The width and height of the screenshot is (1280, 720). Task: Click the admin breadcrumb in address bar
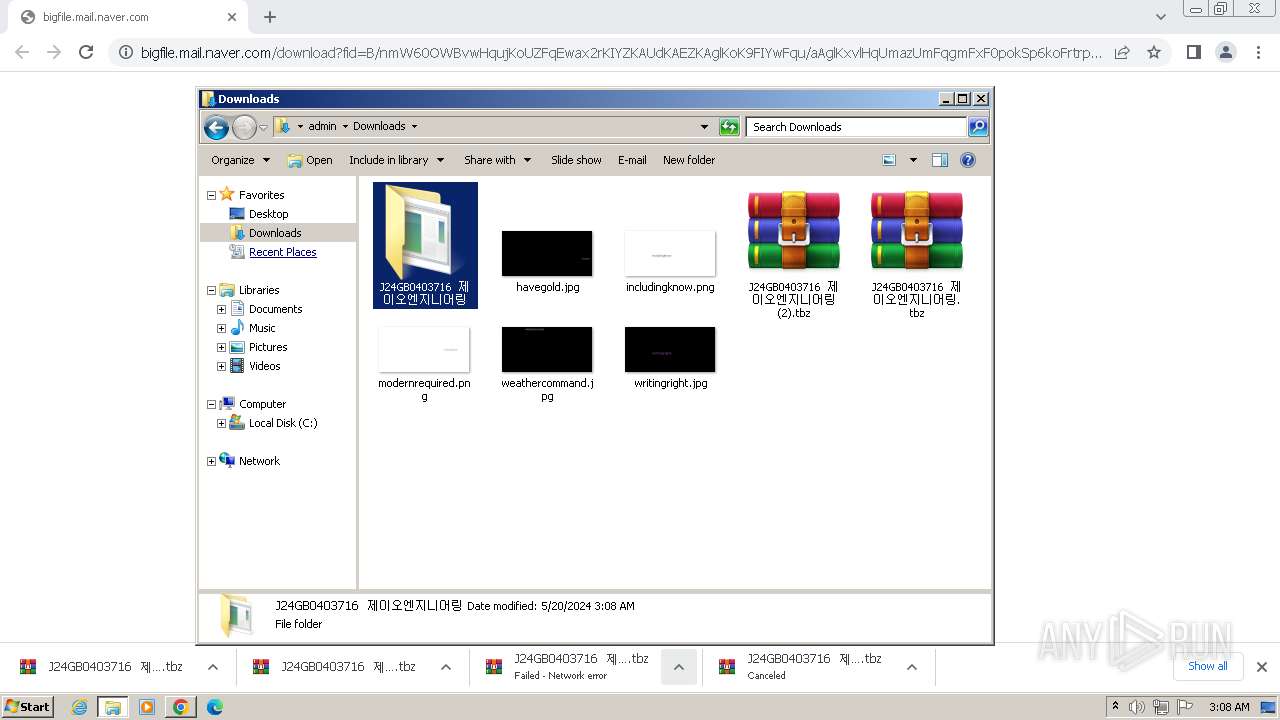point(322,127)
